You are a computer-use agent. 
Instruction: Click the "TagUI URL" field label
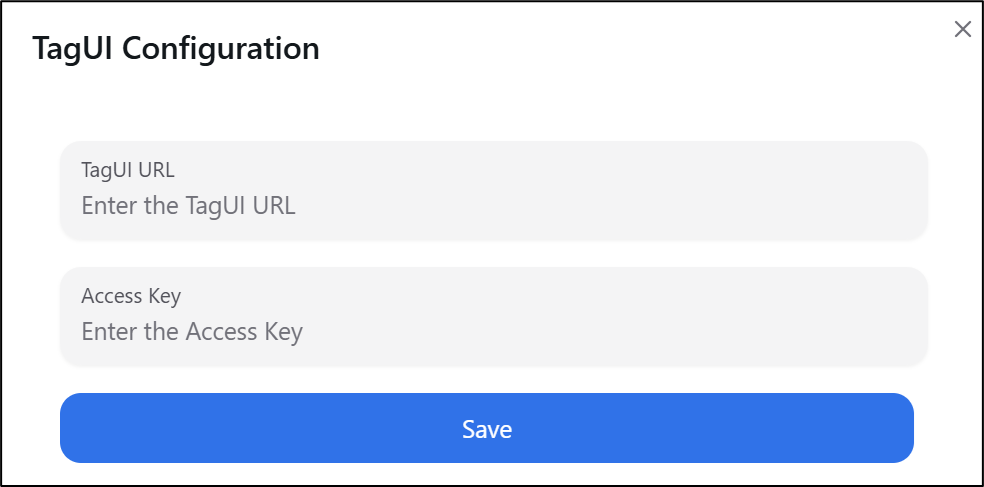(128, 170)
